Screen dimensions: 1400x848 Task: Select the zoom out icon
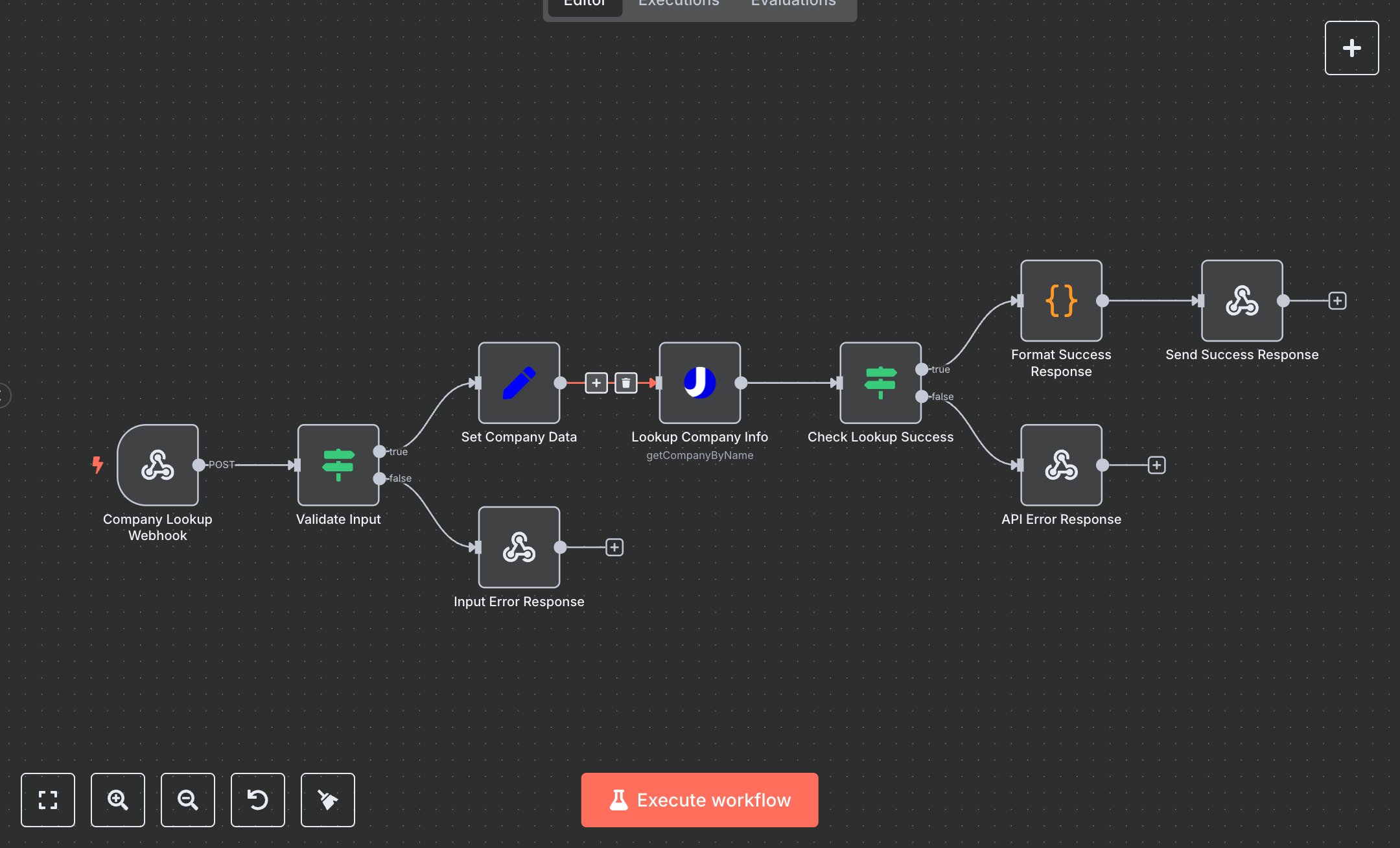(x=188, y=800)
